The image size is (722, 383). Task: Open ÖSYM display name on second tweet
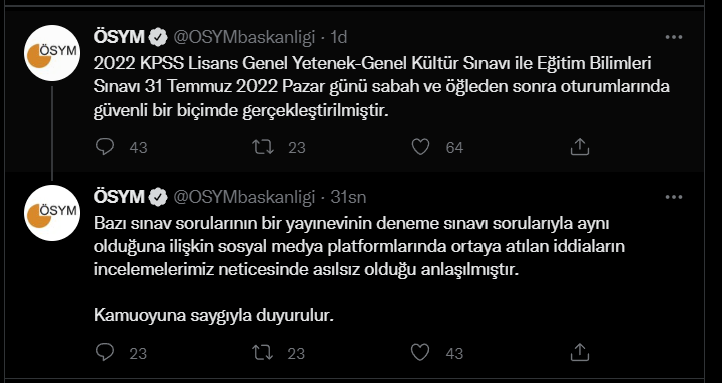tap(119, 197)
